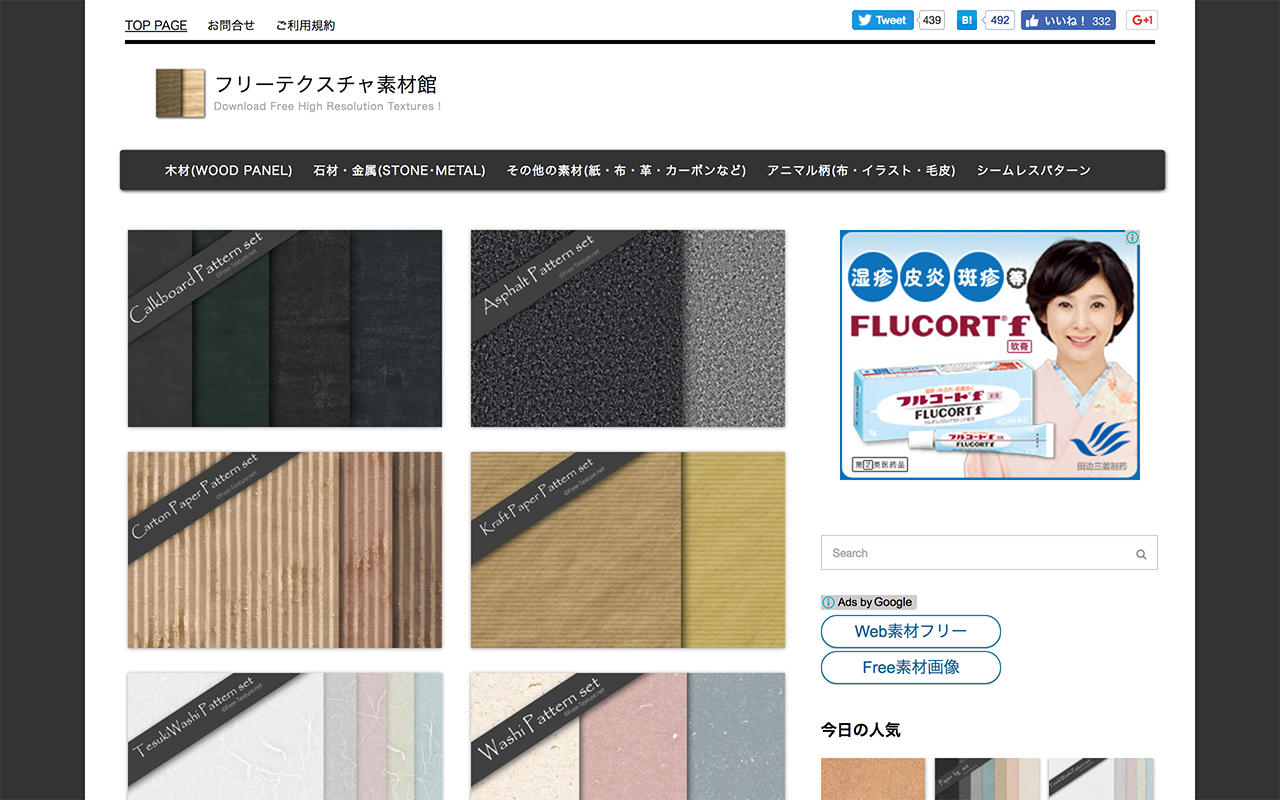This screenshot has width=1280, height=800.
Task: Open the dark paper set popular thumbnail
Action: pyautogui.click(x=988, y=779)
